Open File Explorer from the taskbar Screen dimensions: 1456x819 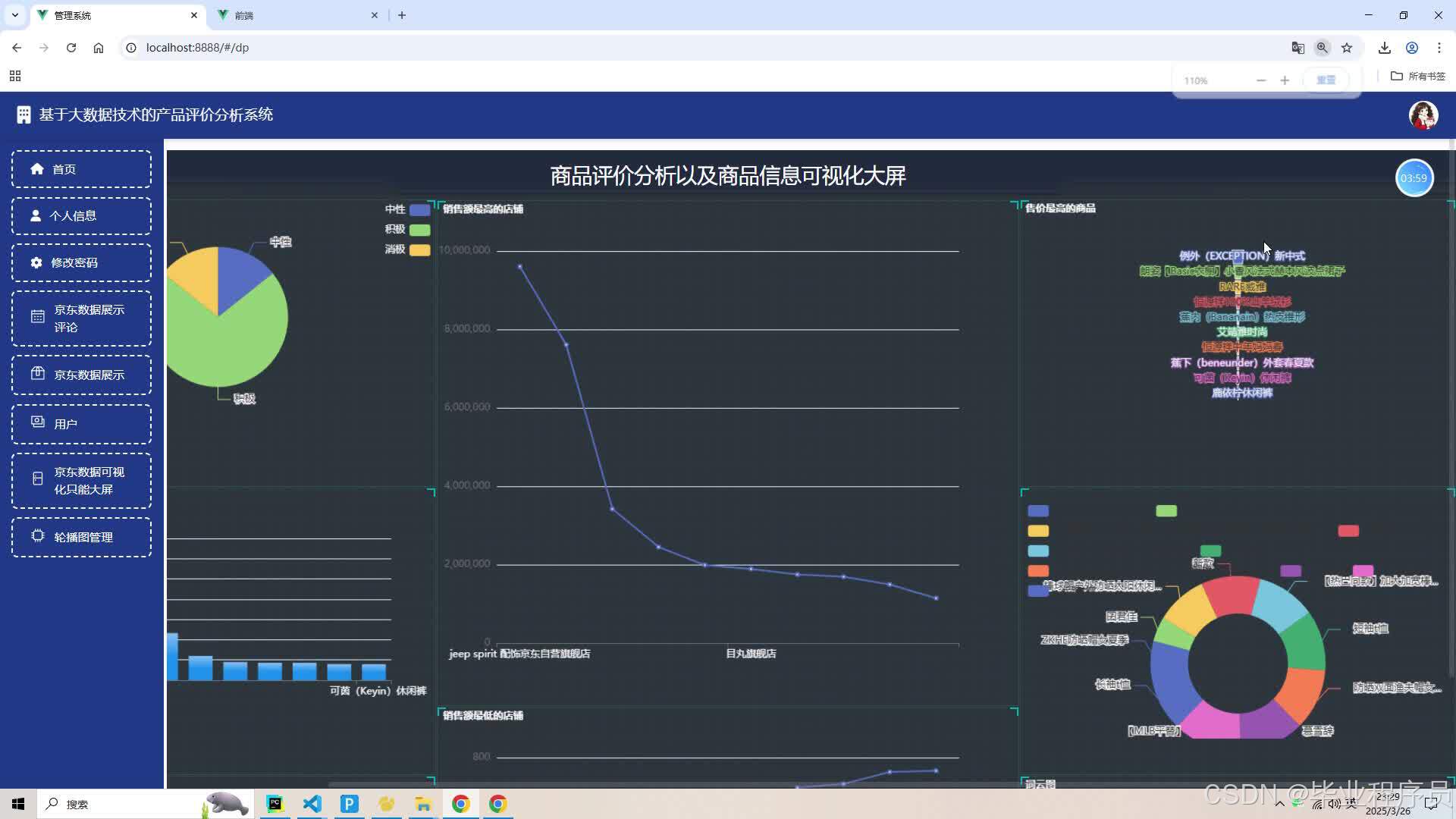point(423,804)
